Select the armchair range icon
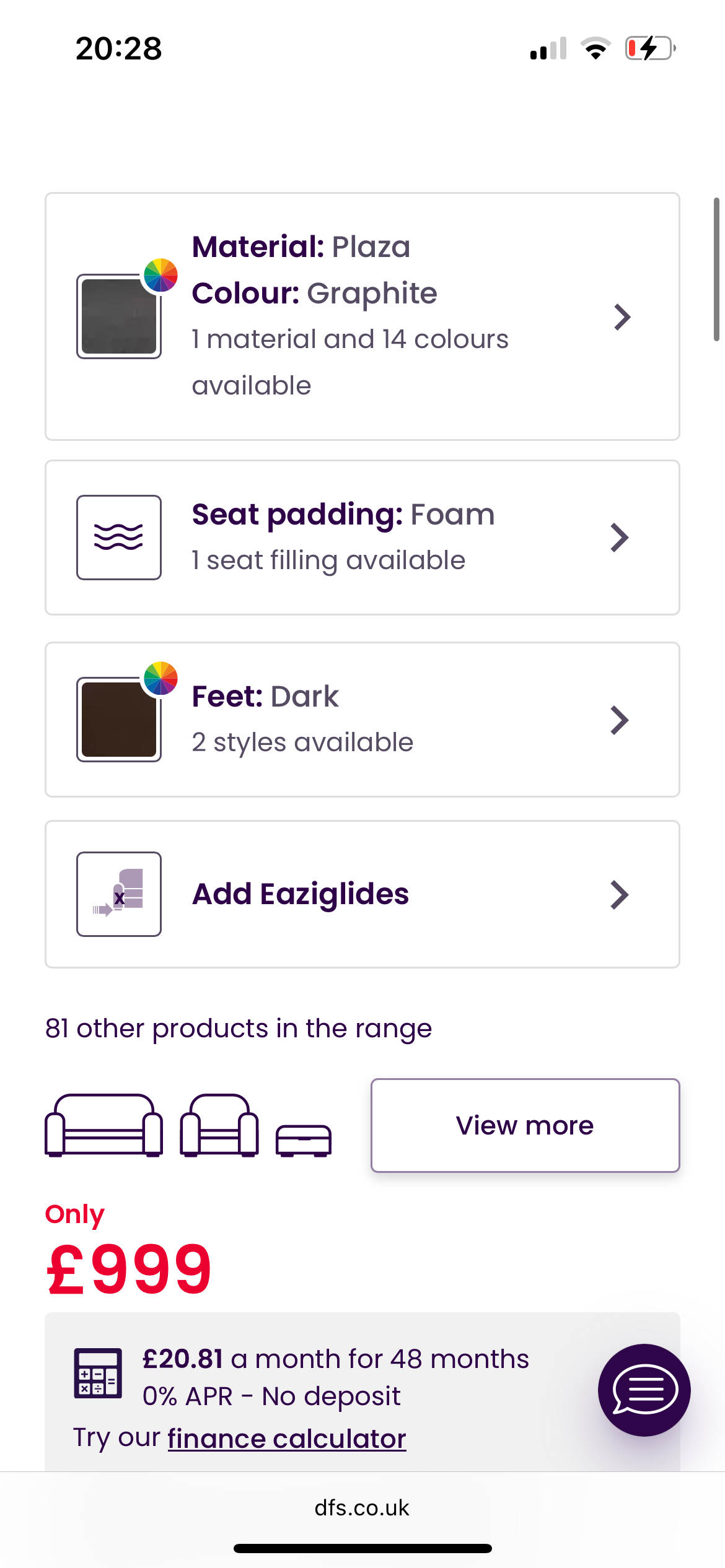 click(219, 1125)
